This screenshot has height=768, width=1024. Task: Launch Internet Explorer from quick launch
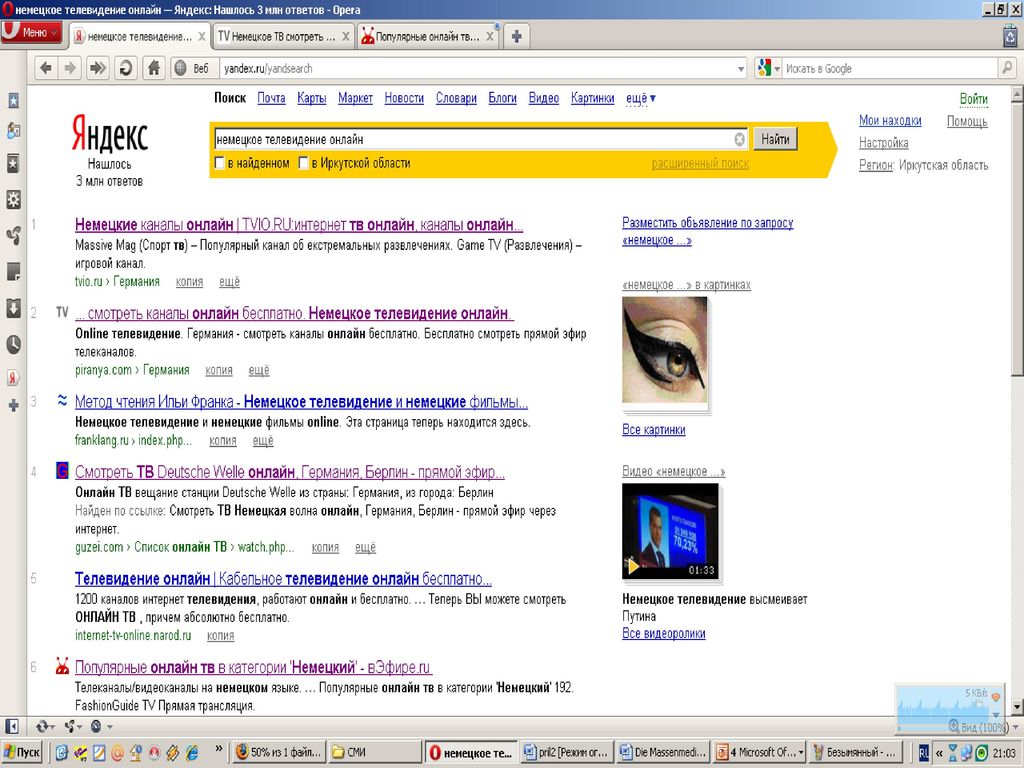coord(193,752)
